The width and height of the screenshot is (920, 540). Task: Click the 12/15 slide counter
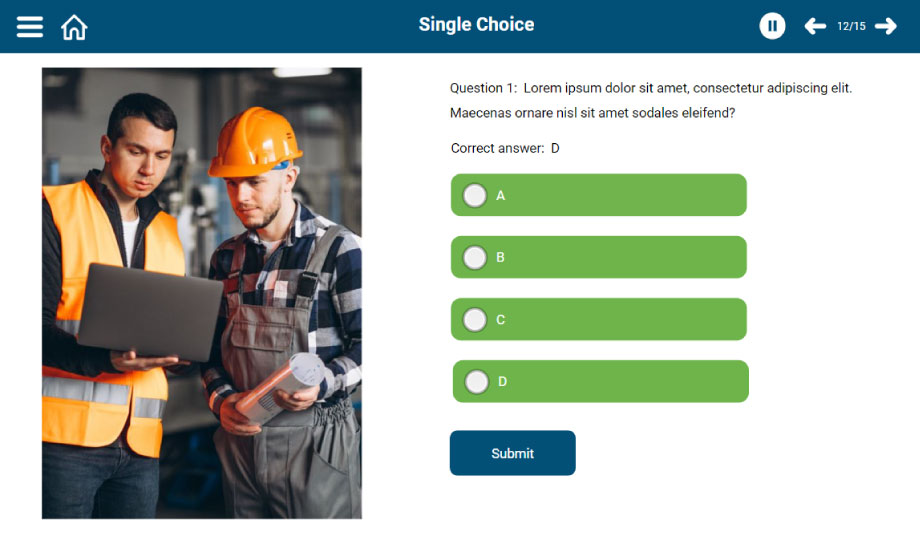pyautogui.click(x=851, y=26)
